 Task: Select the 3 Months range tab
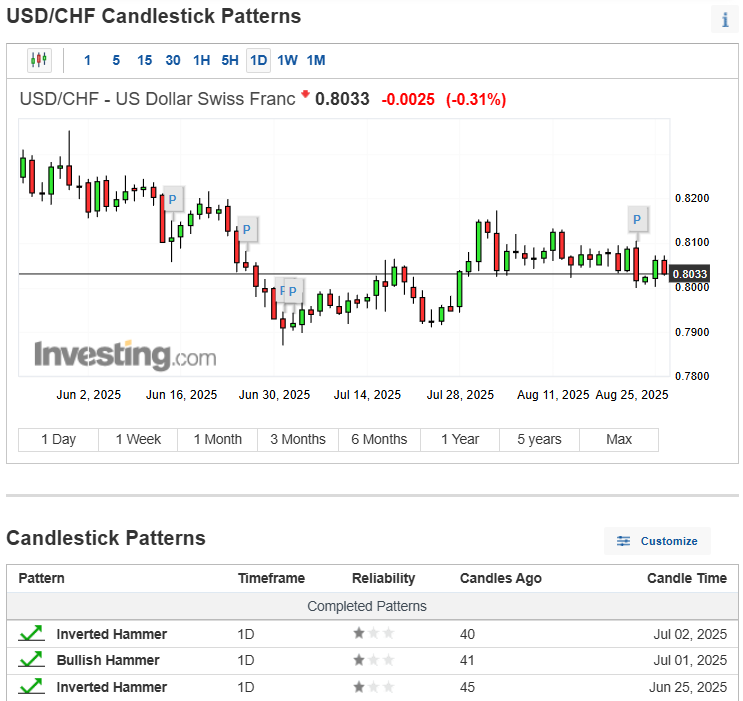(x=298, y=439)
